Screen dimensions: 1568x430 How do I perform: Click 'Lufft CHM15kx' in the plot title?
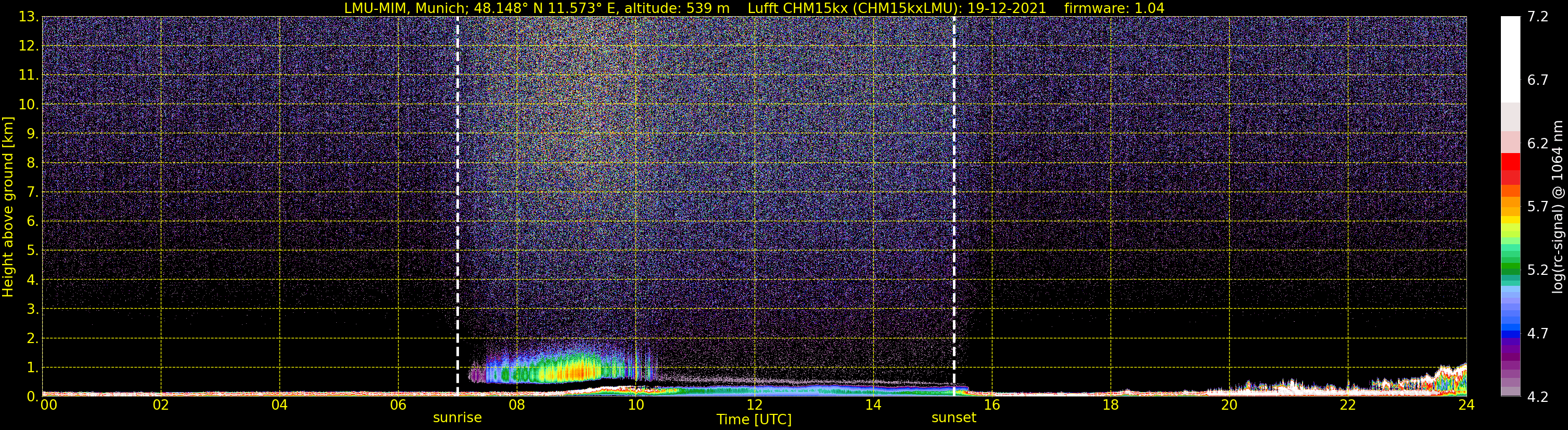(x=799, y=8)
